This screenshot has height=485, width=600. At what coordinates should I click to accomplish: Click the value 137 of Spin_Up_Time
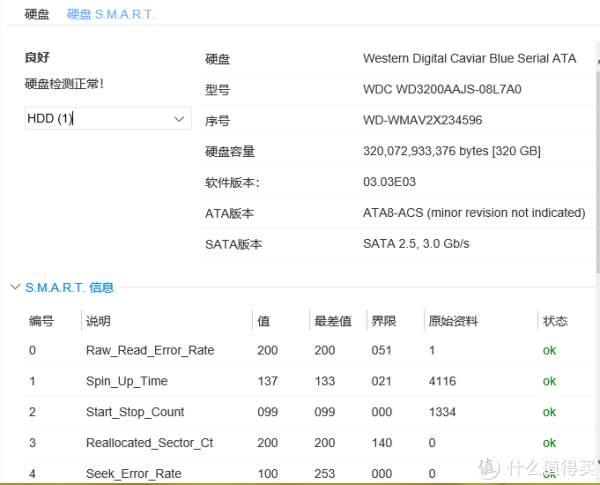tap(267, 381)
